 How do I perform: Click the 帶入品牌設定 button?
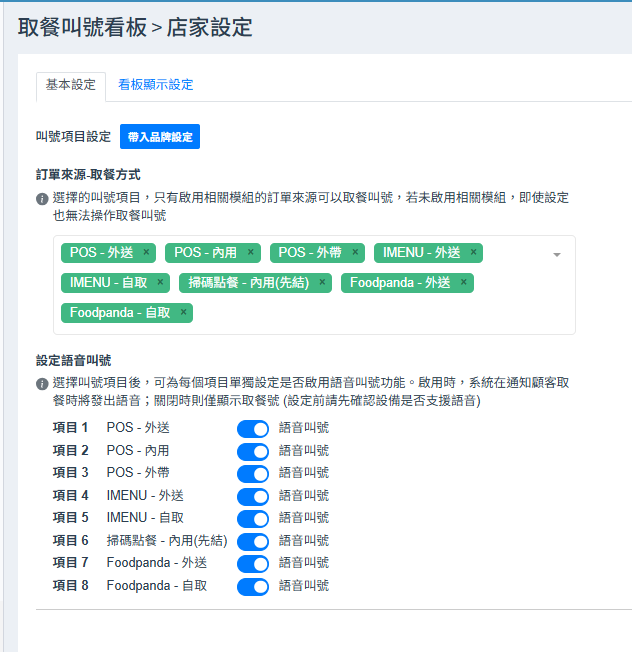point(160,137)
